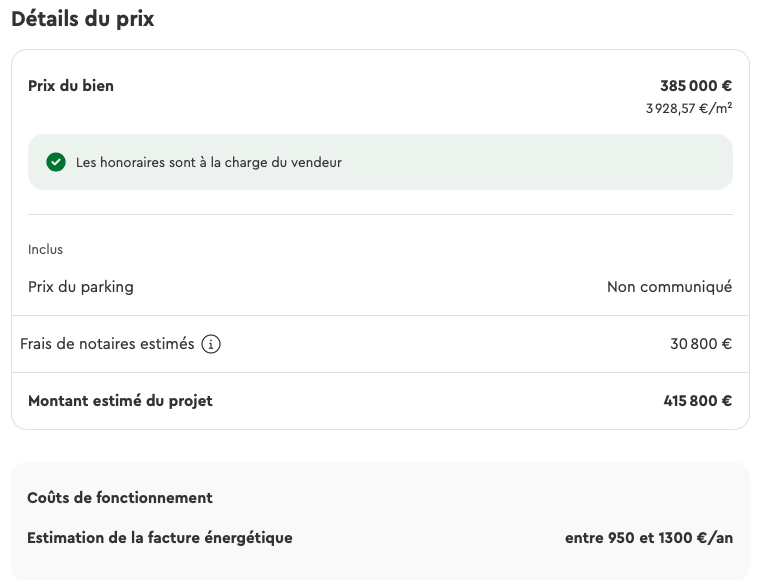Click the green checkmark icon

[56, 162]
